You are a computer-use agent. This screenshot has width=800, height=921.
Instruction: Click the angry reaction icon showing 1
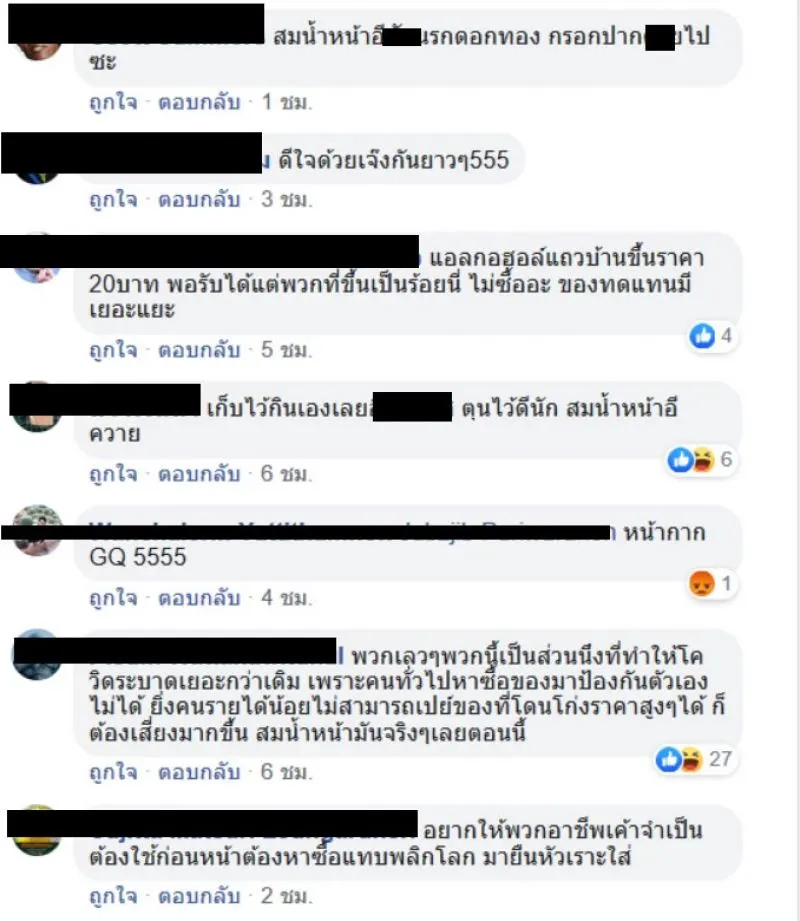[702, 584]
